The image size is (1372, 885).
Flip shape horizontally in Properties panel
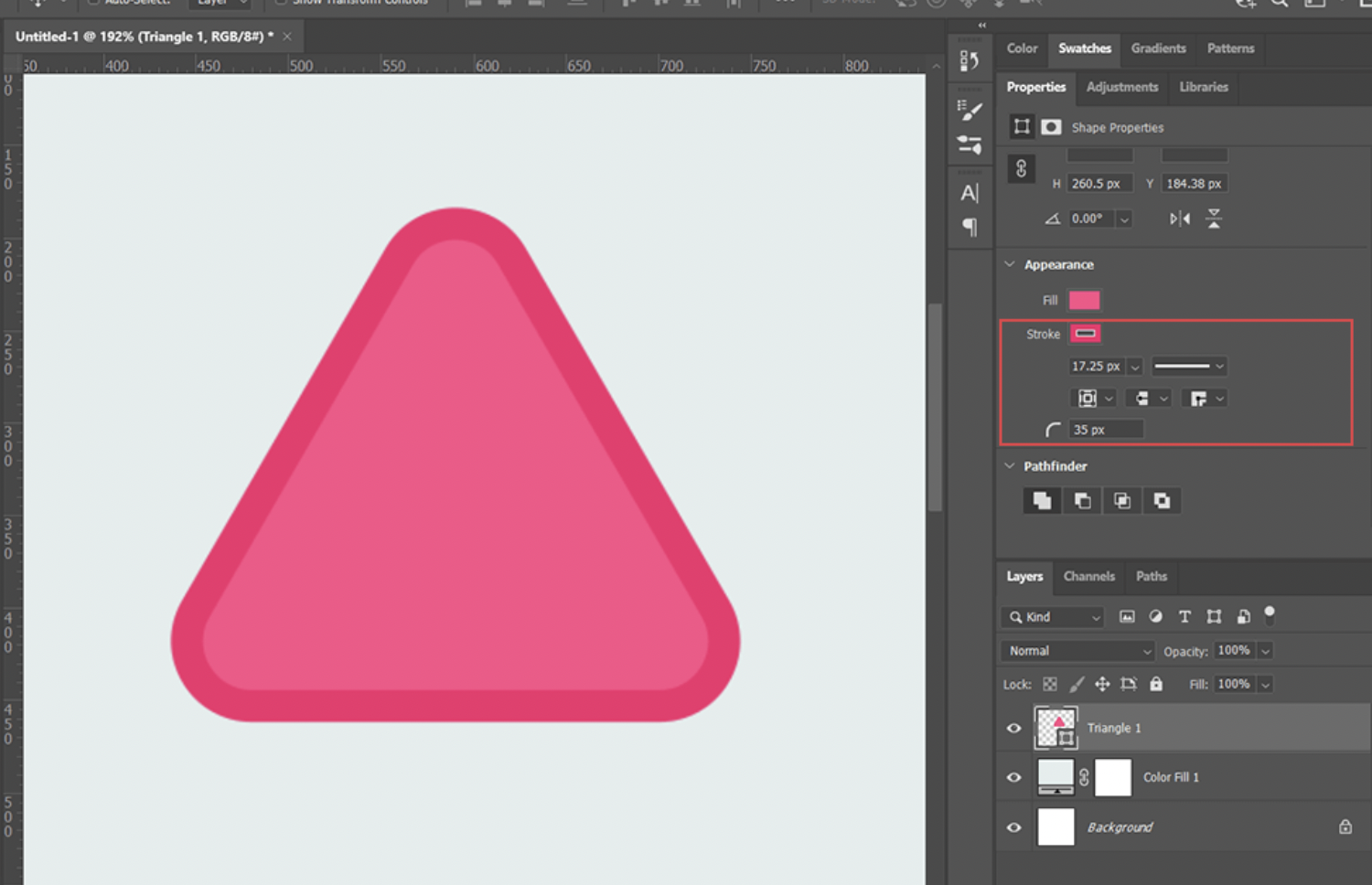(x=1180, y=219)
